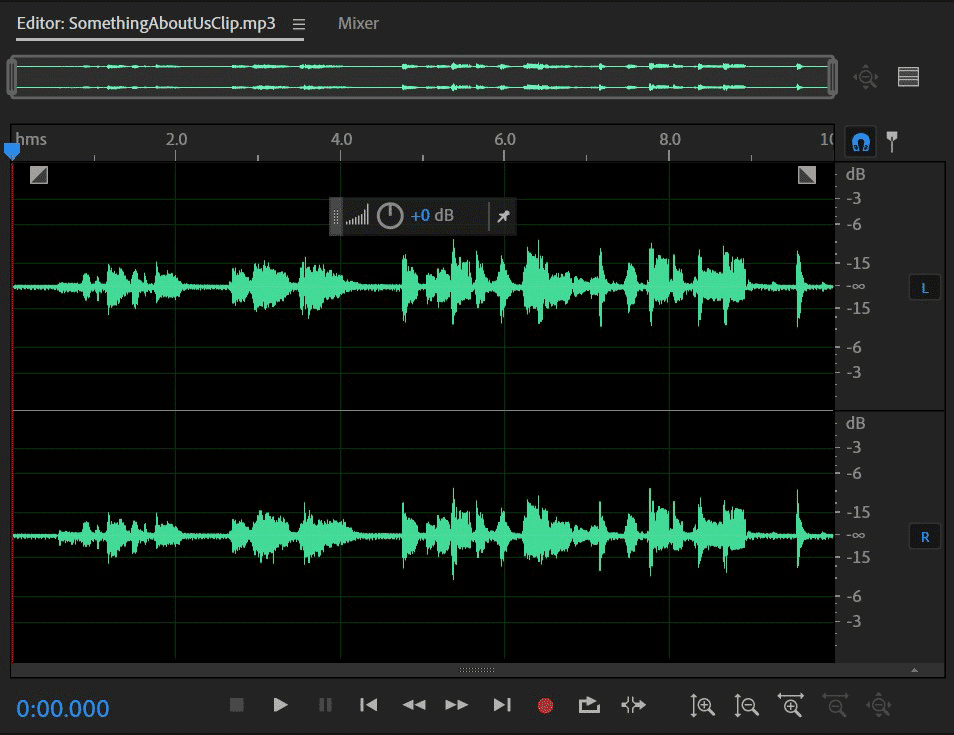
Task: Click the hms time format label
Action: click(31, 139)
